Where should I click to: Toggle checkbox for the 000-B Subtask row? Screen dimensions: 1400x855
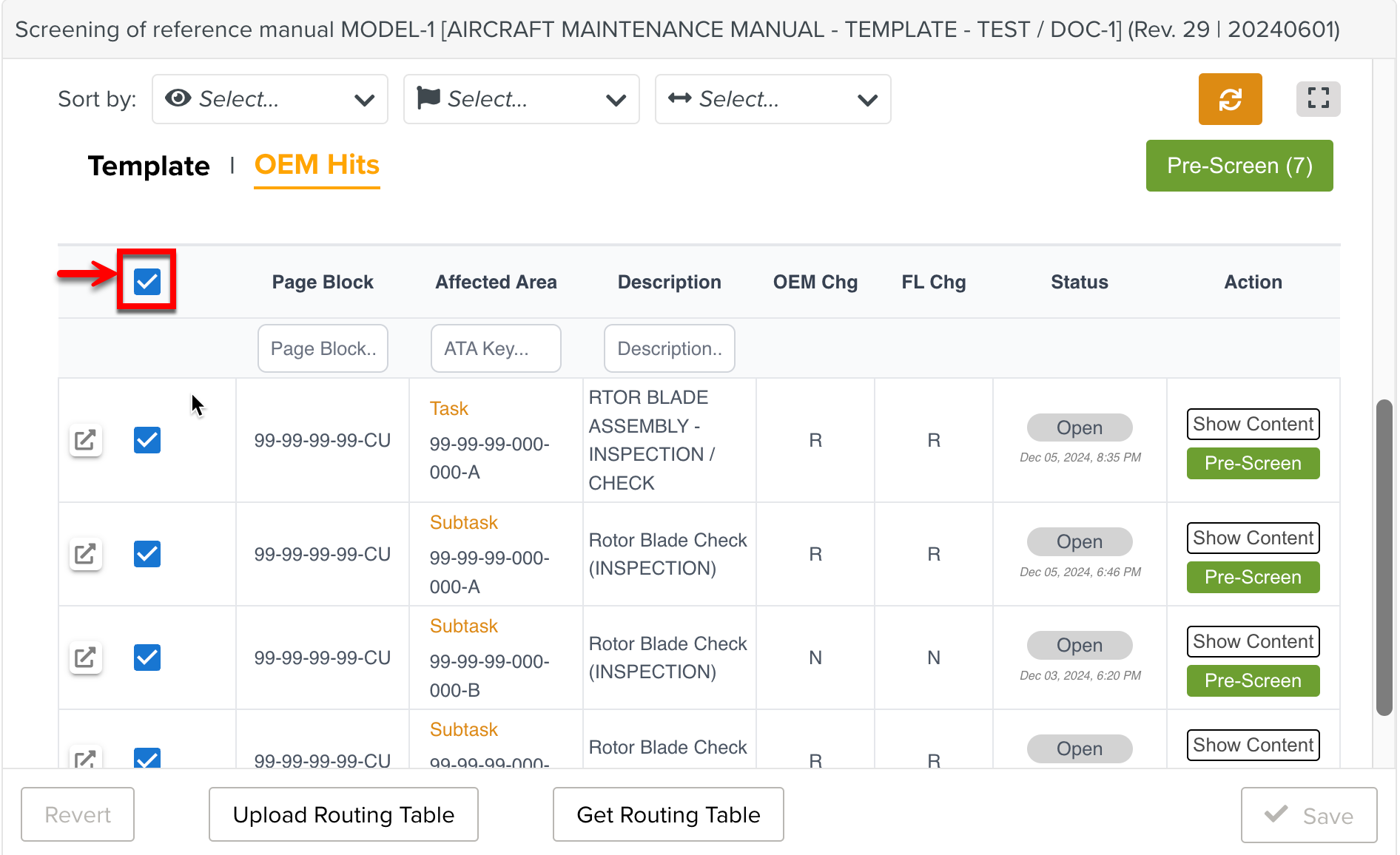point(147,658)
